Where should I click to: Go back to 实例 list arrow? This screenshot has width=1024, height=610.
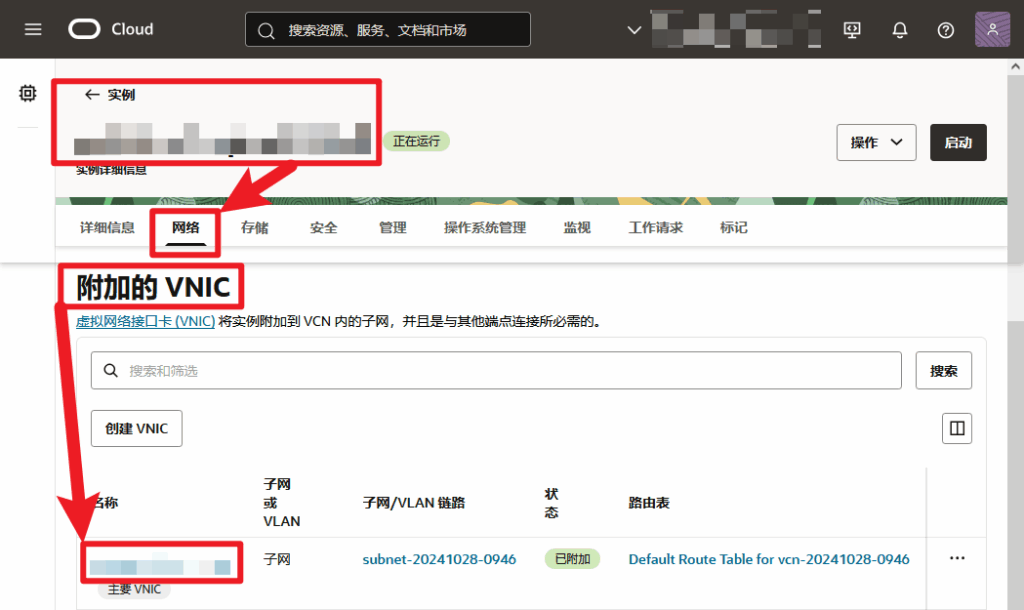(92, 95)
